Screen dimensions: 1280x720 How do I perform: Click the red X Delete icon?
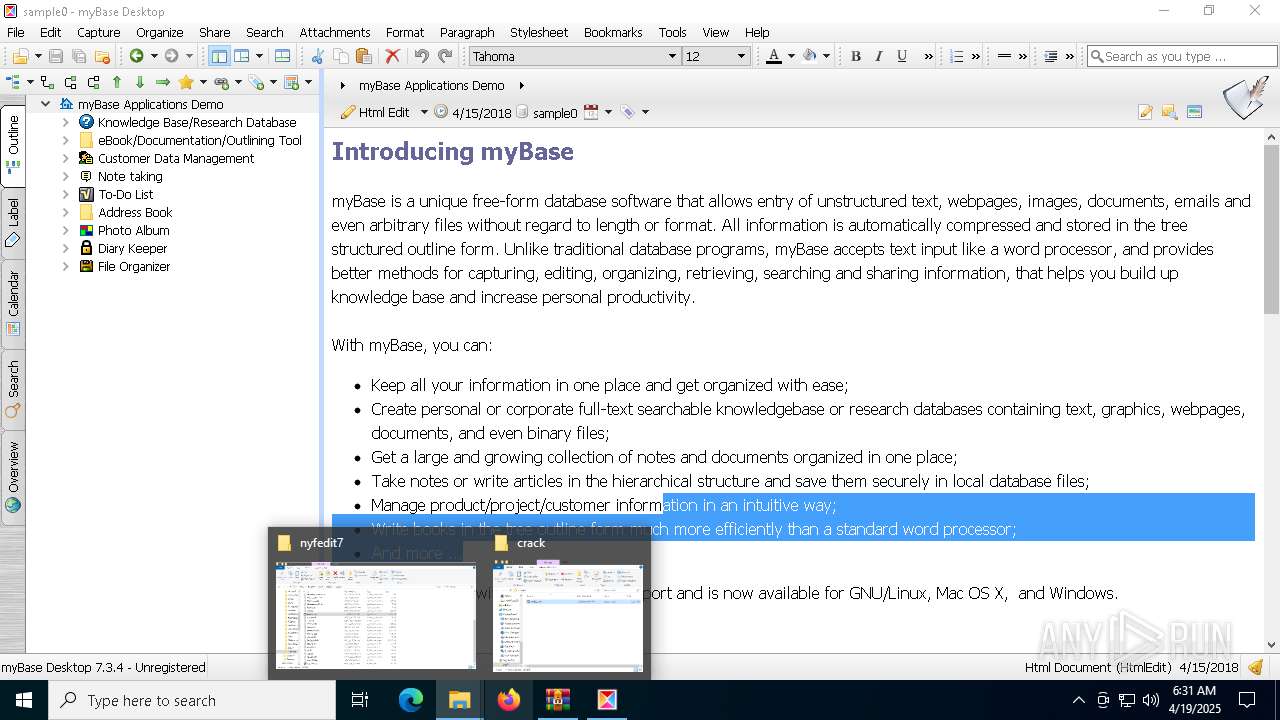pyautogui.click(x=393, y=56)
